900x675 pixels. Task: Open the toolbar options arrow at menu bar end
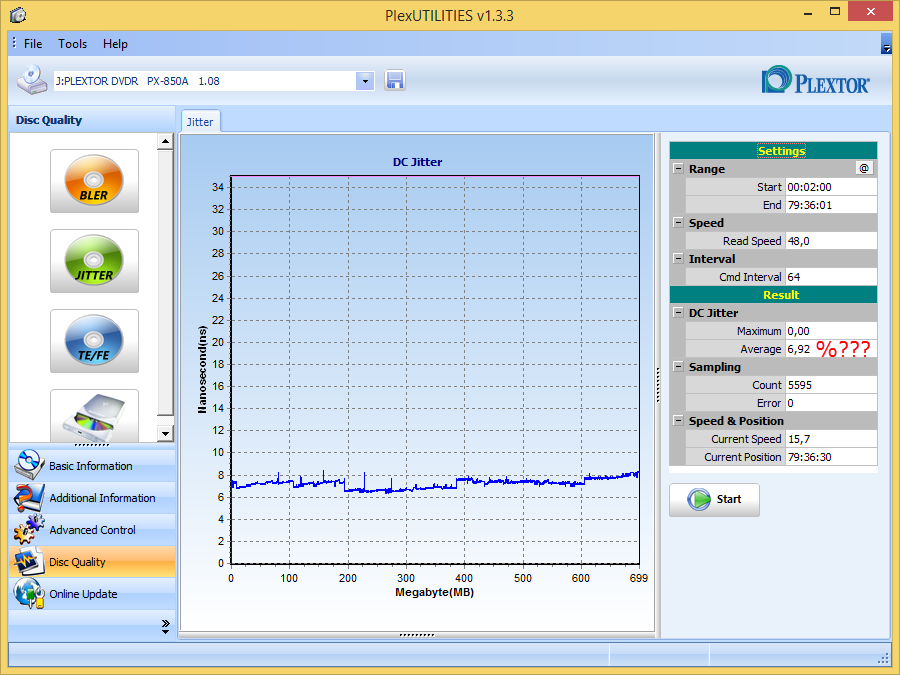[886, 45]
